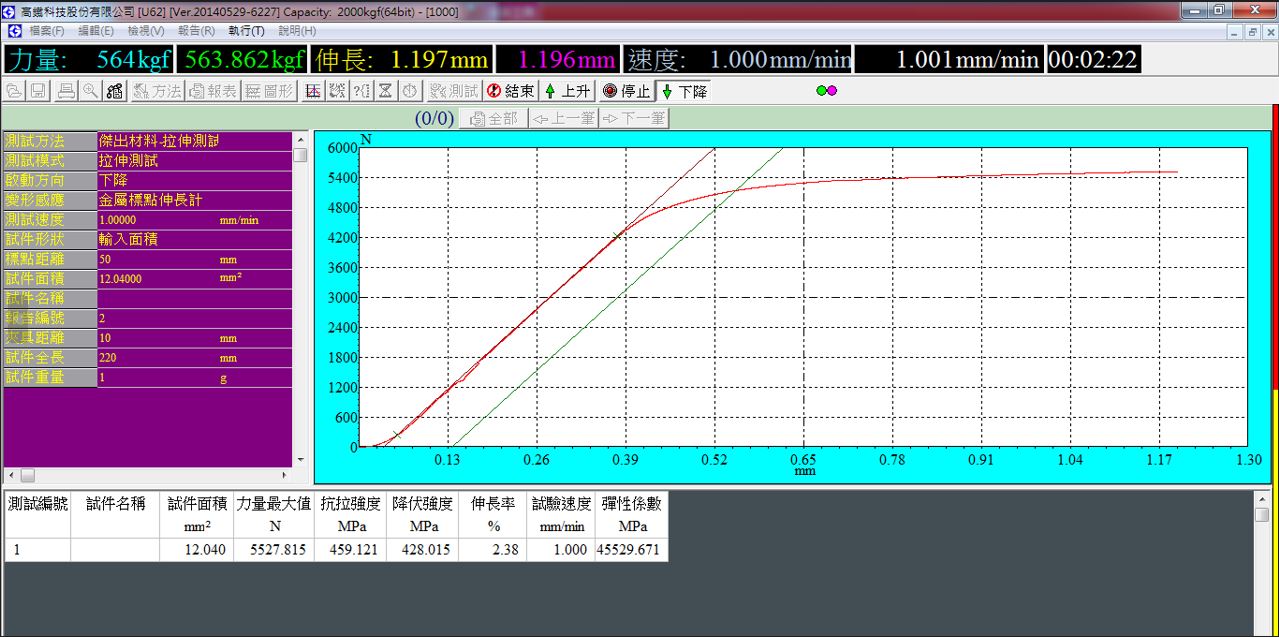Open the 執行(T) menu
This screenshot has height=637, width=1279.
tap(244, 30)
